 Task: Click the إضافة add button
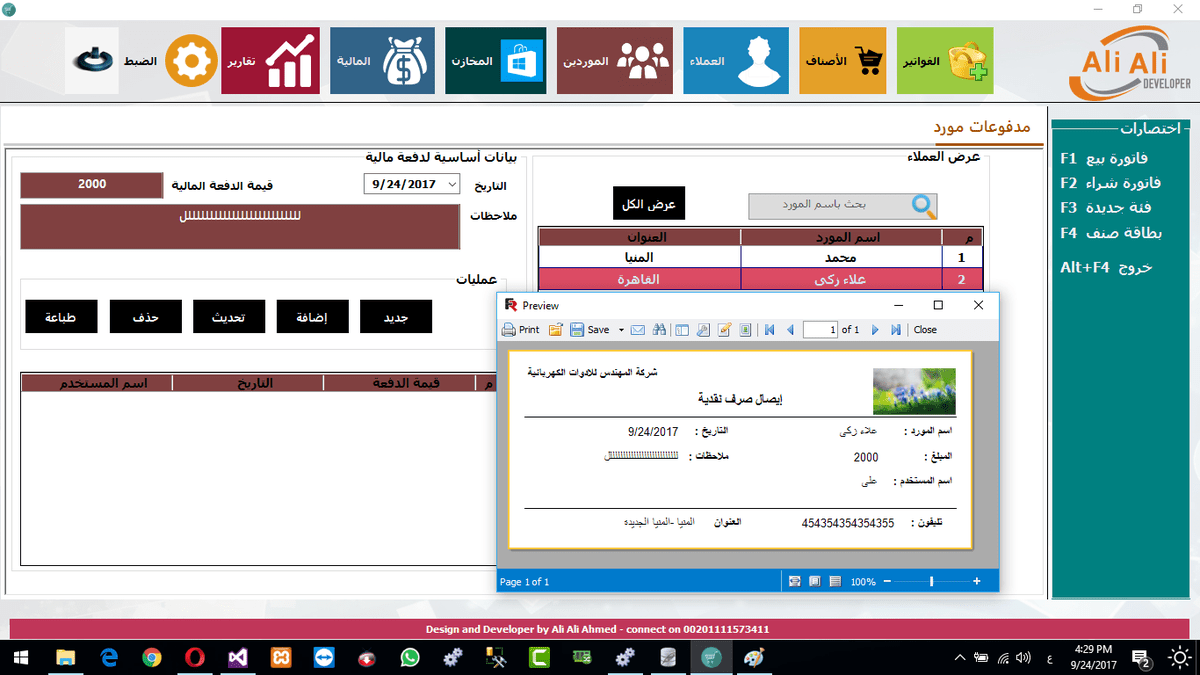(313, 317)
